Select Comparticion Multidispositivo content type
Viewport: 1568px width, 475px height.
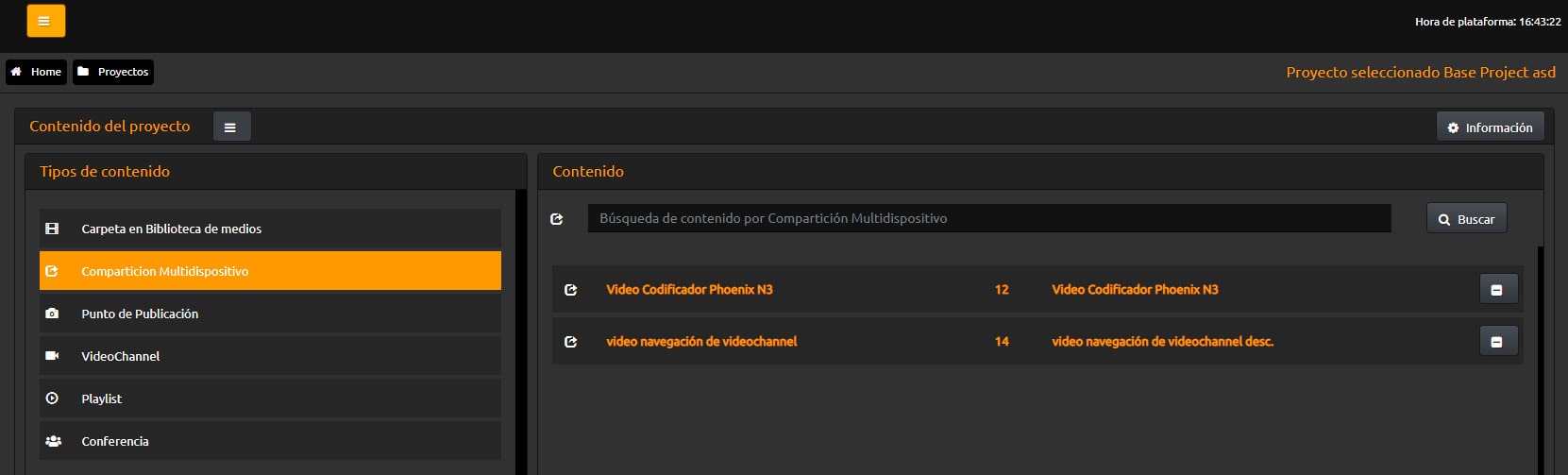[270, 271]
